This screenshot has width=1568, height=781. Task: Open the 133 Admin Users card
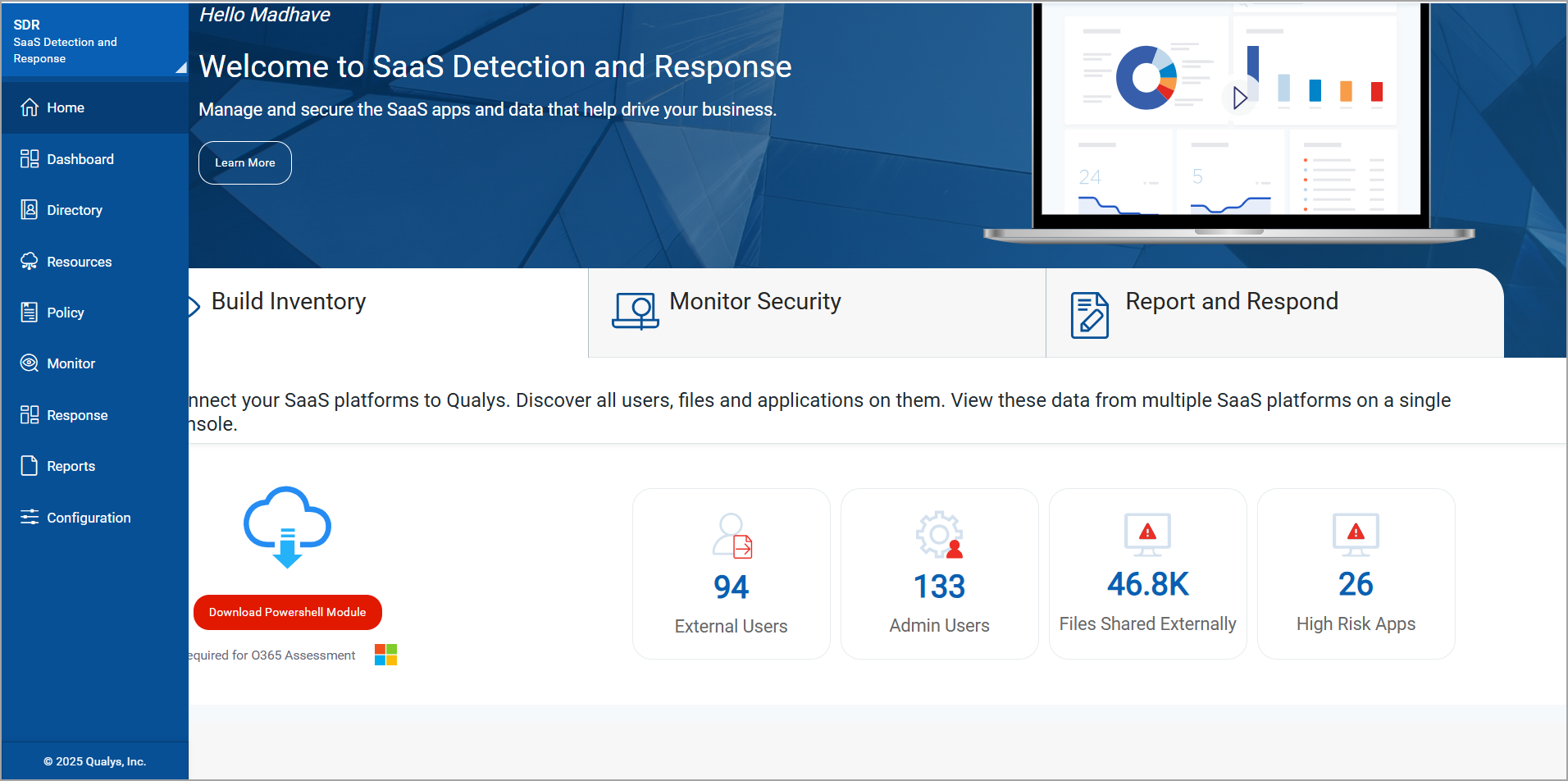click(940, 573)
